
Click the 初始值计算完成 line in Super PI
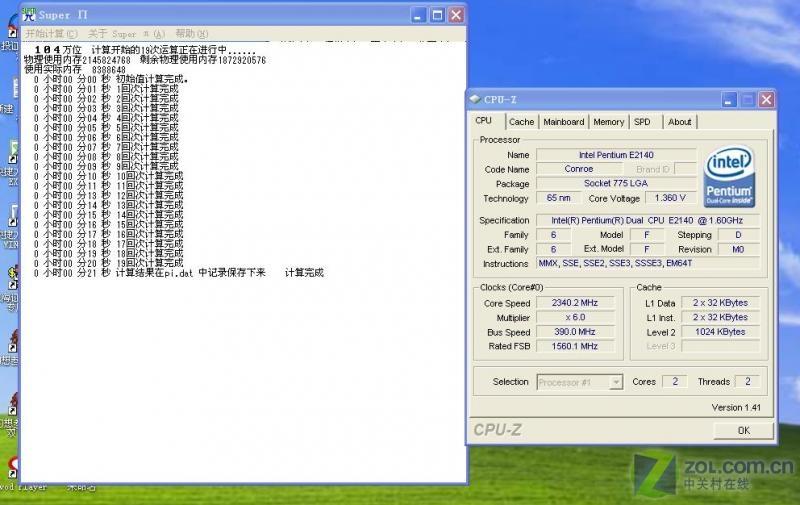pos(111,79)
